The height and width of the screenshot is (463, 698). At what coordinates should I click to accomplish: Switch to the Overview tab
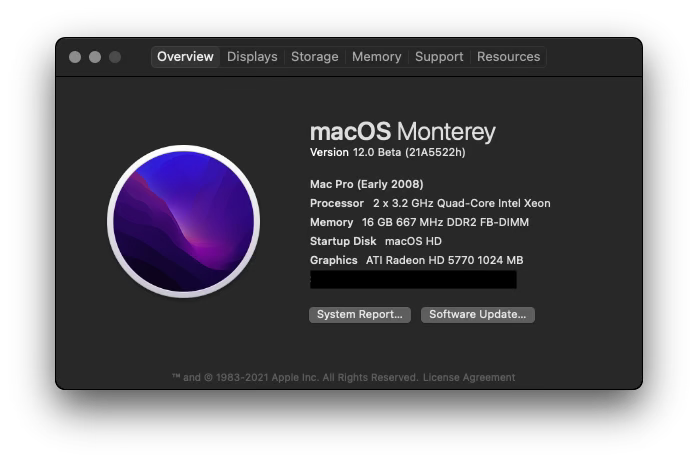tap(185, 57)
